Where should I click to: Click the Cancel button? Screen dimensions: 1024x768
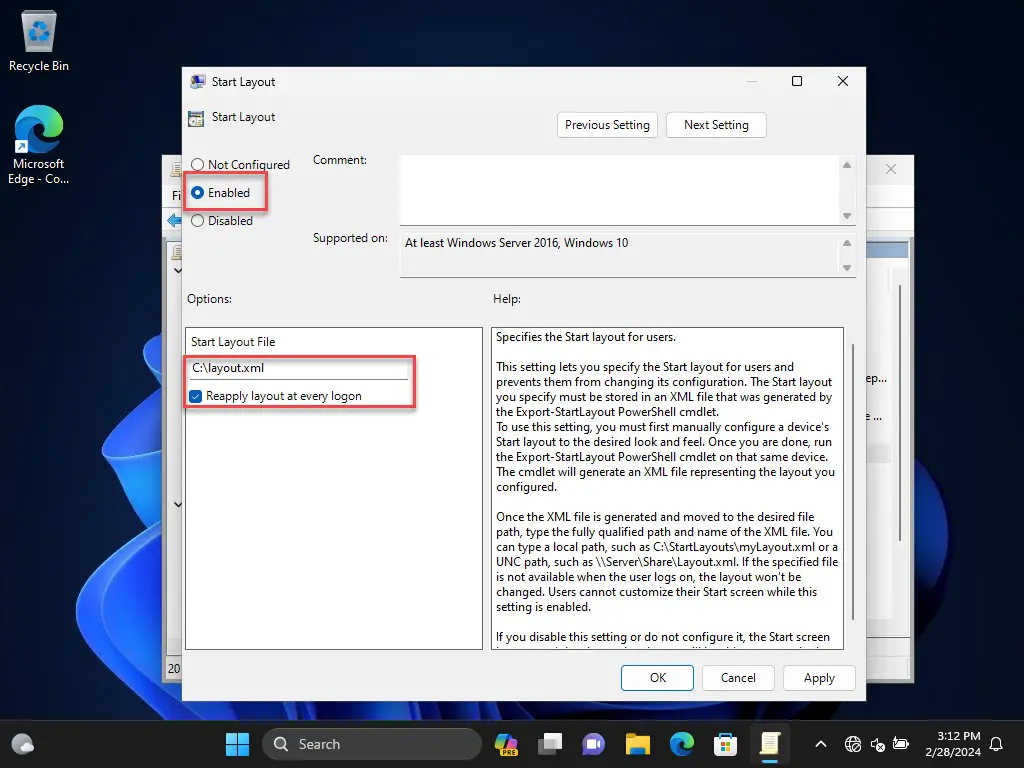739,678
